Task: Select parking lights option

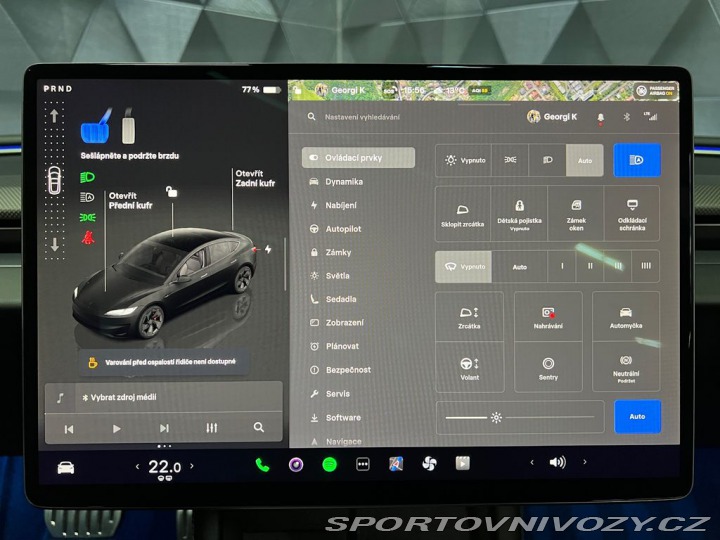Action: pyautogui.click(x=510, y=160)
